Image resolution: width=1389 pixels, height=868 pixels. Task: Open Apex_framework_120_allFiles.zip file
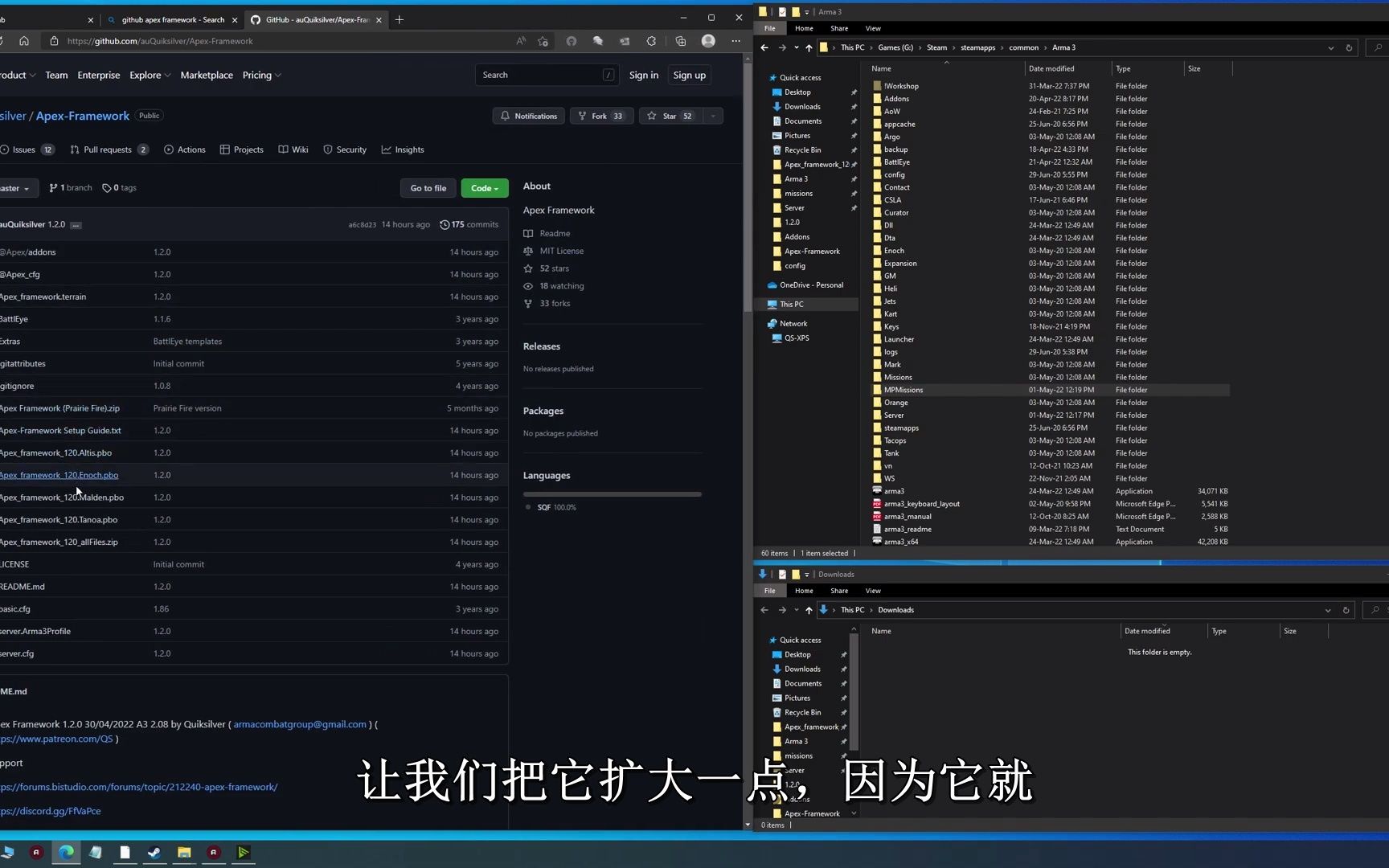59,542
